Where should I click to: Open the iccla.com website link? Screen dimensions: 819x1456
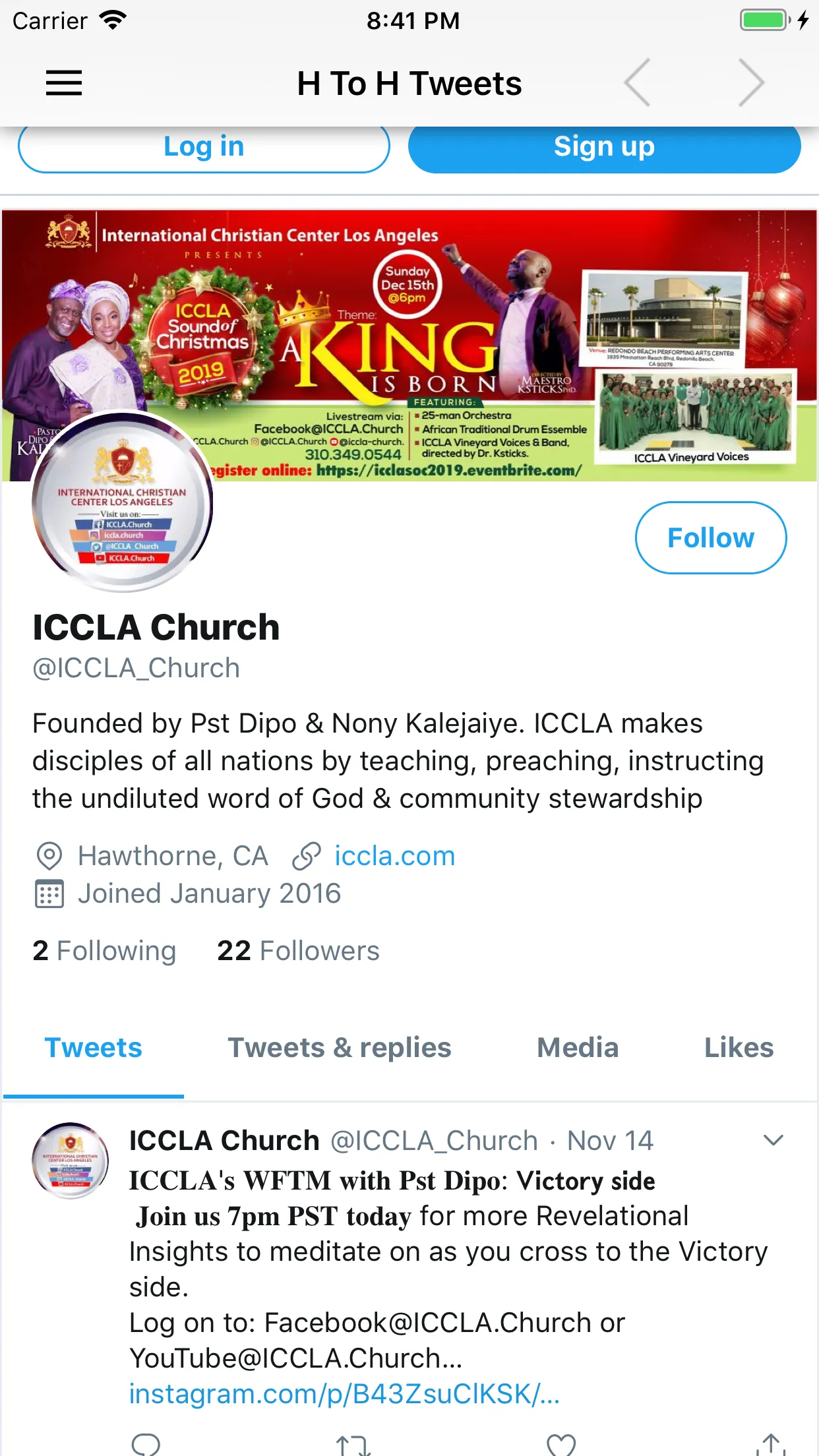394,856
